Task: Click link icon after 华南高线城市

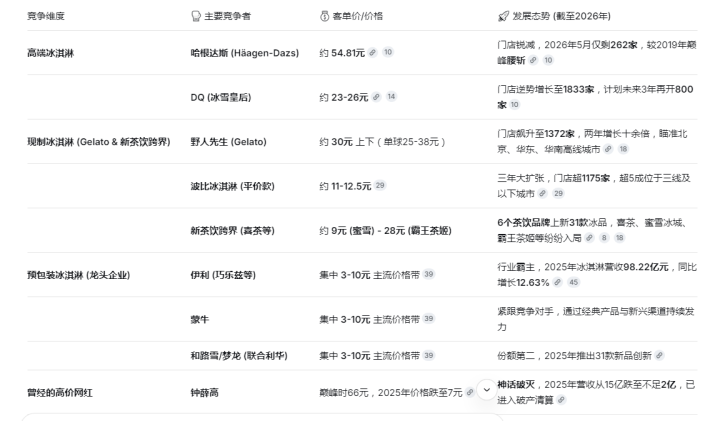Action: 608,149
